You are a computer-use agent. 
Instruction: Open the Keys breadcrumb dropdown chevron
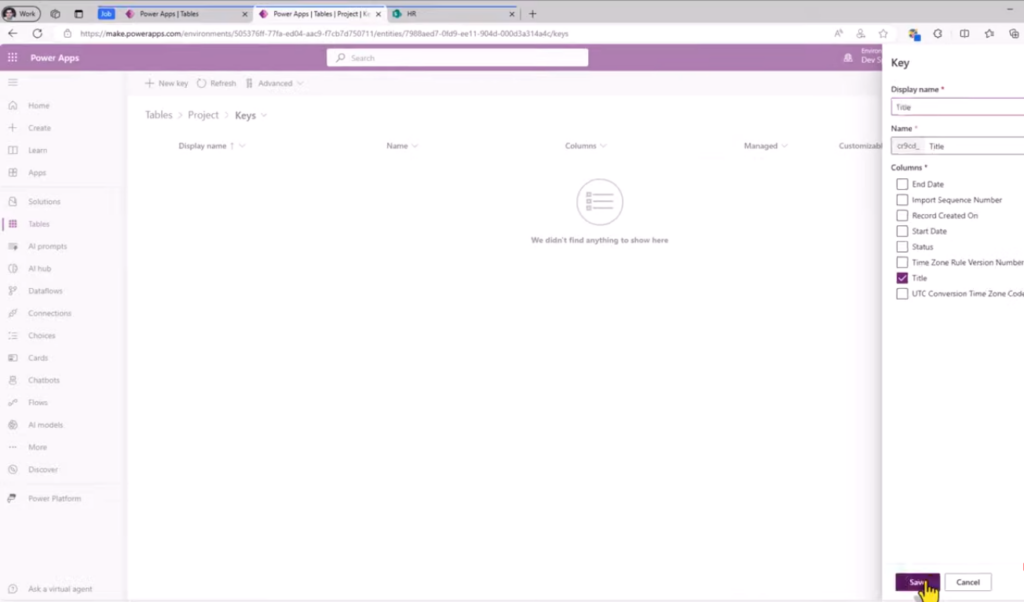(264, 116)
